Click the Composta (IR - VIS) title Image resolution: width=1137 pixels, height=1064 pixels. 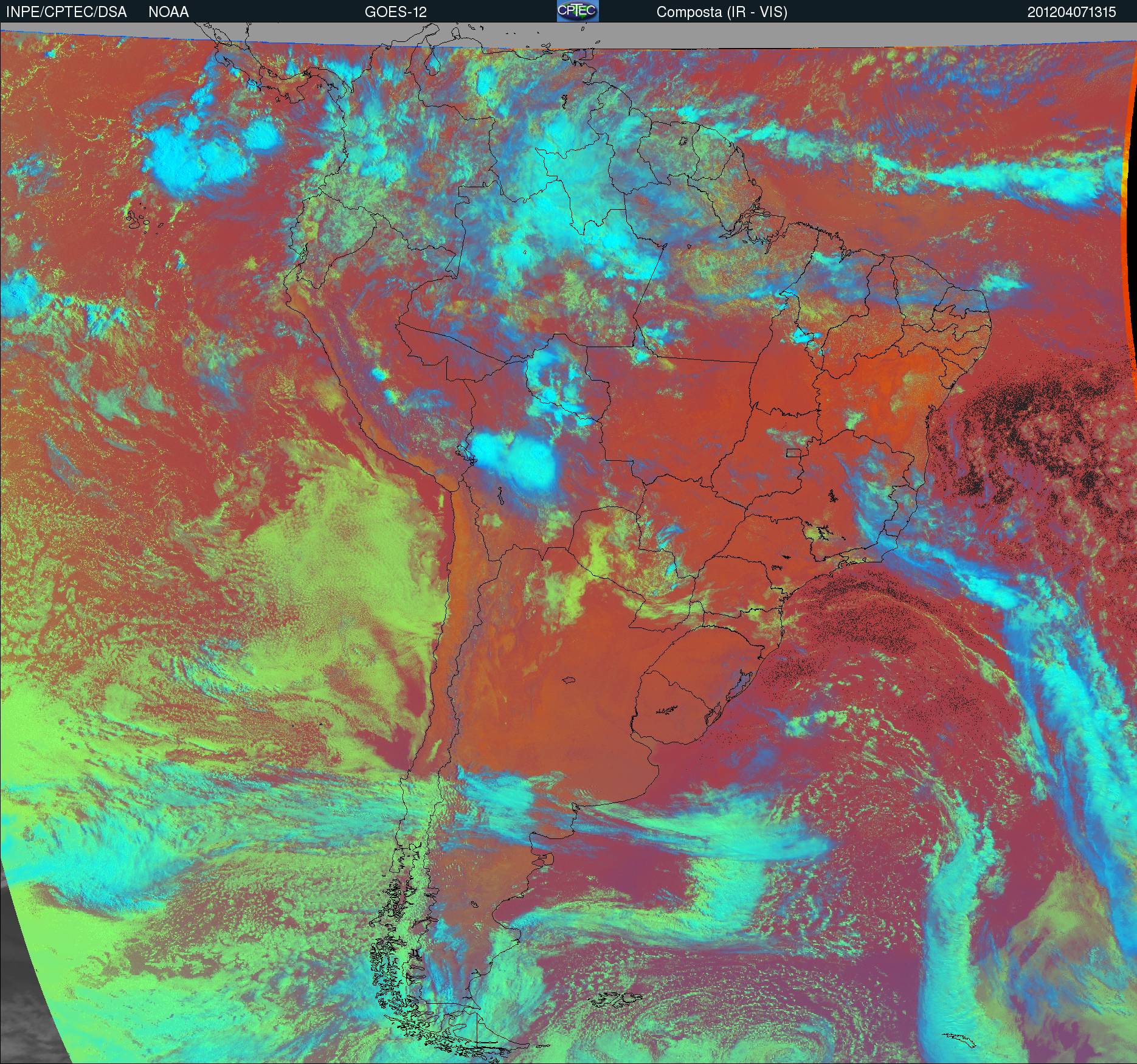(x=722, y=12)
